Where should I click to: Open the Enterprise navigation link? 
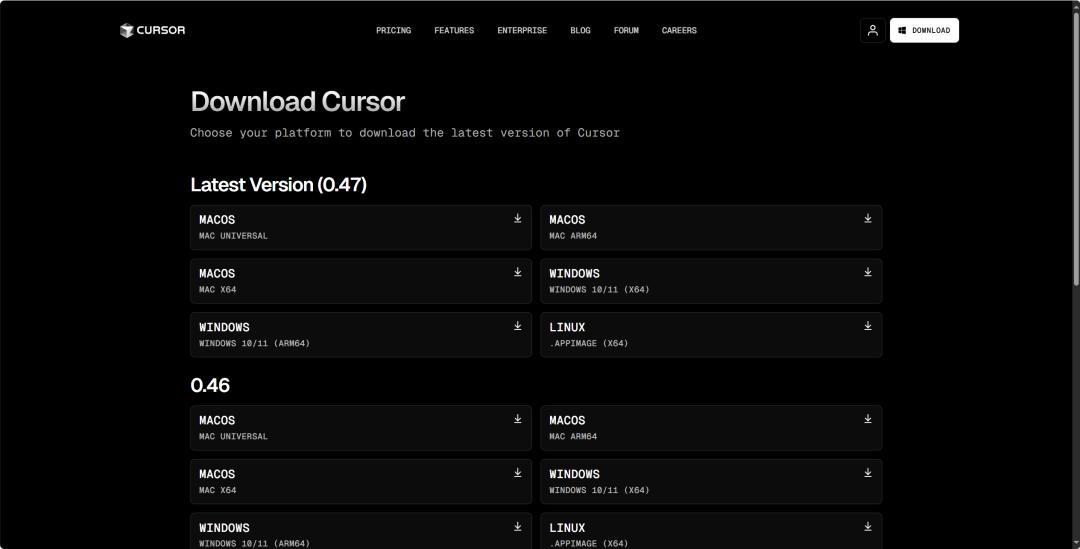pyautogui.click(x=522, y=30)
